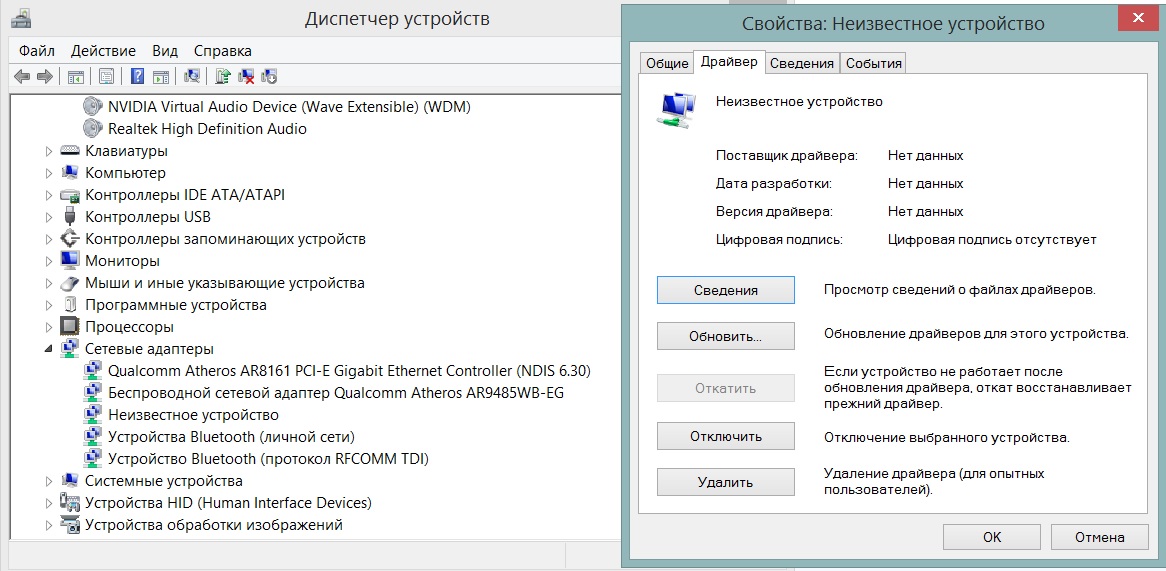This screenshot has height=571, width=1166.
Task: Select Realtek High Definition Audio in the tree
Action: (x=207, y=129)
